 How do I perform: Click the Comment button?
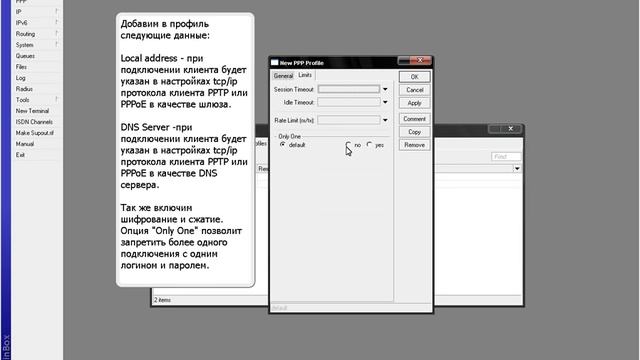coord(414,119)
